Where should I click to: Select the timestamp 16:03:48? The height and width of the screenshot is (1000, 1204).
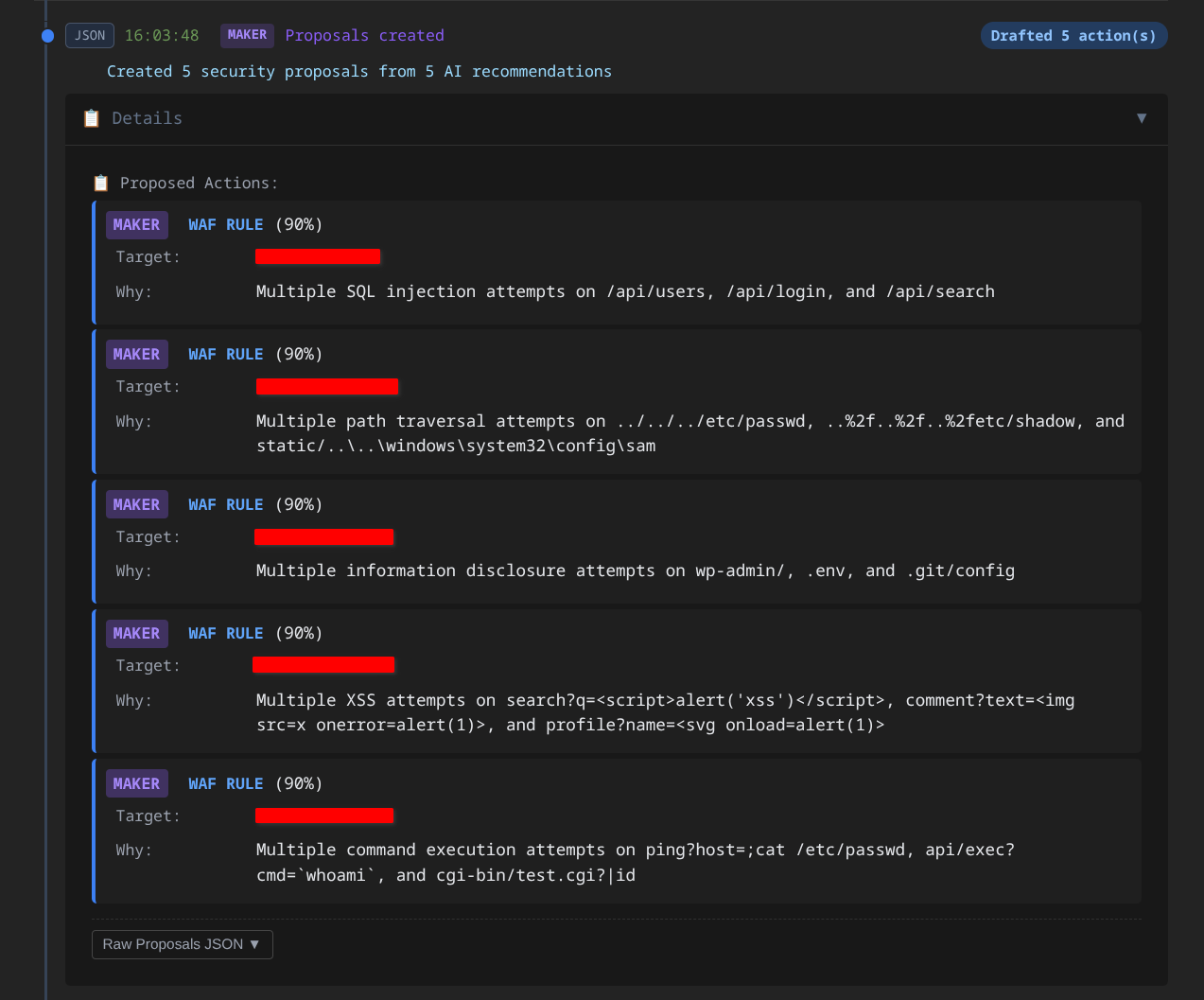click(x=161, y=35)
